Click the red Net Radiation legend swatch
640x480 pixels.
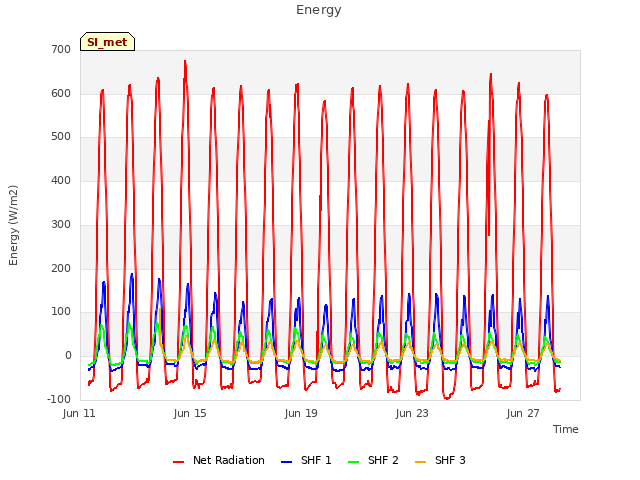coord(178,462)
